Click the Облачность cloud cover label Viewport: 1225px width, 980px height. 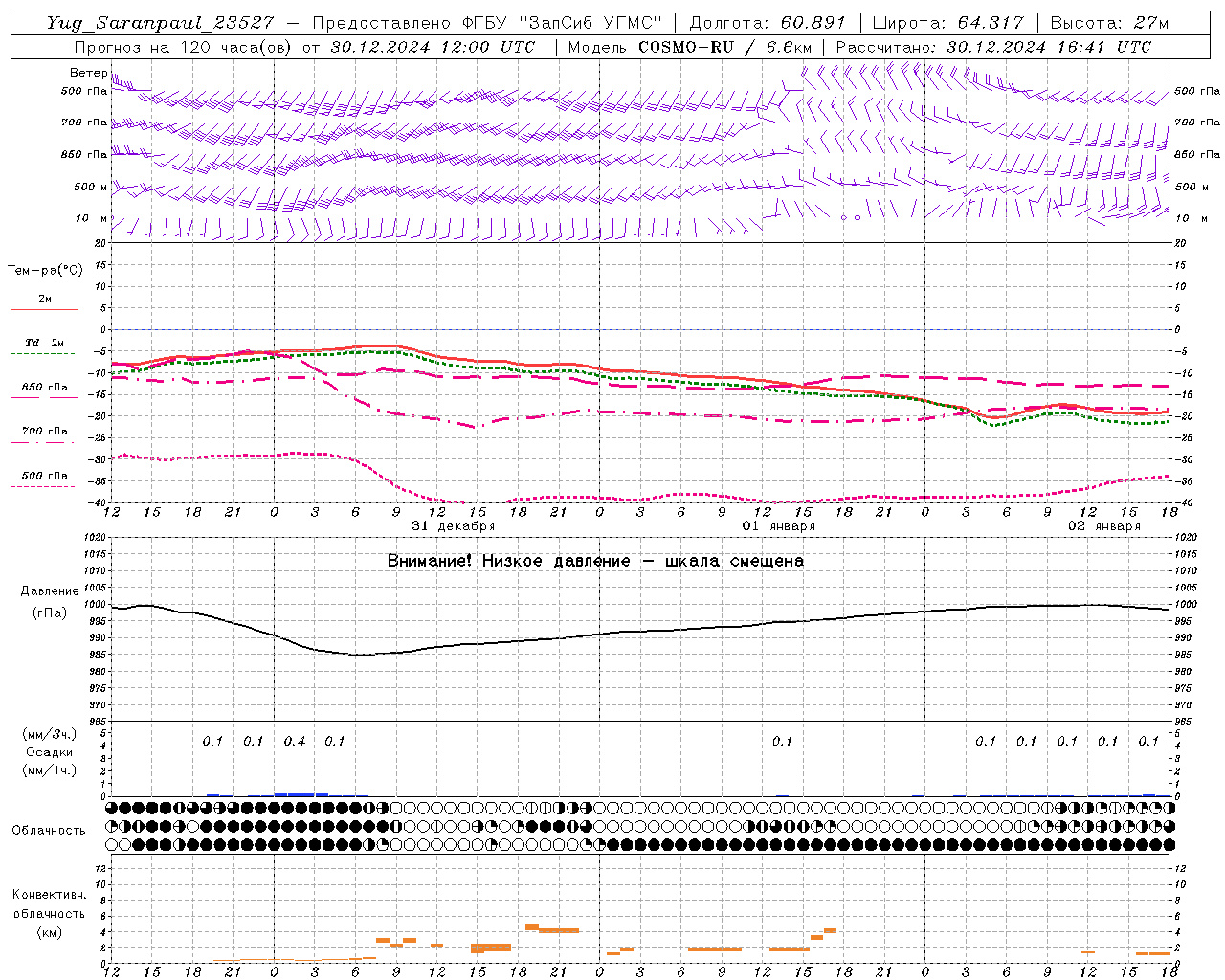tap(49, 831)
